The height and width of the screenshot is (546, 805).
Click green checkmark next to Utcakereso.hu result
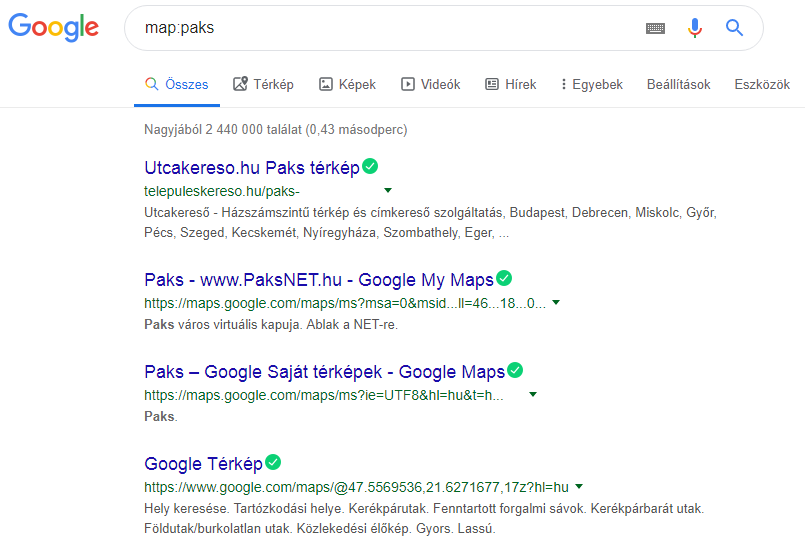pos(370,166)
